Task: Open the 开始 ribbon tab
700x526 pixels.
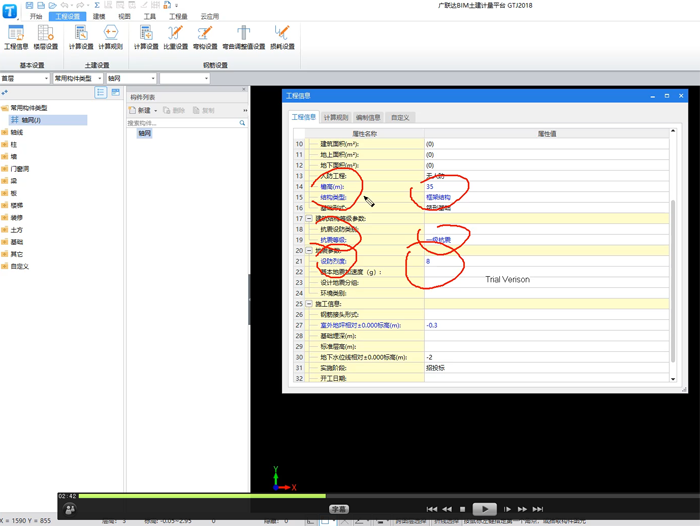Action: pos(36,17)
